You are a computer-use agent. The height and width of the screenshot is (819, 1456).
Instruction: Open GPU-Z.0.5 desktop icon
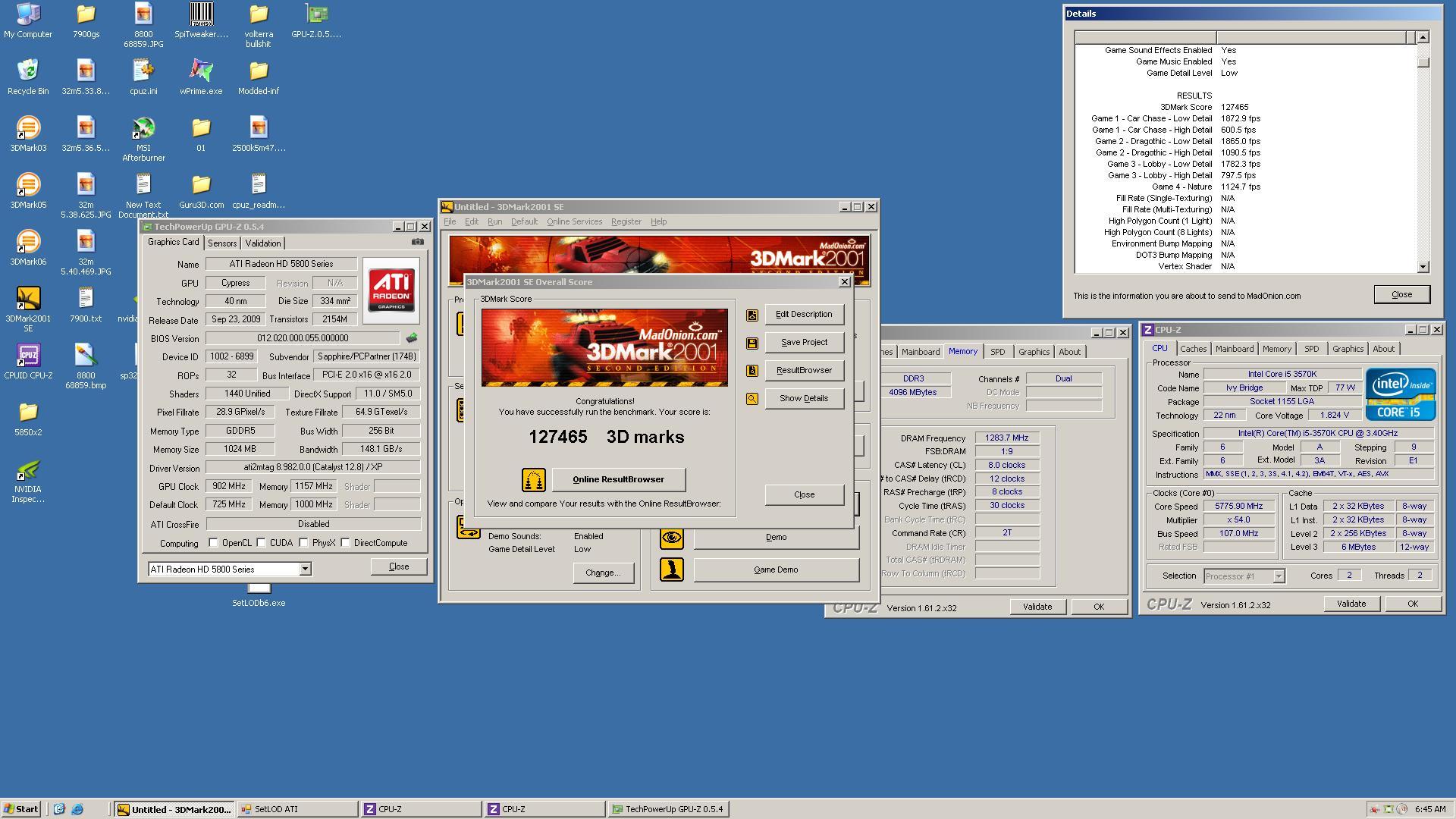click(x=316, y=20)
